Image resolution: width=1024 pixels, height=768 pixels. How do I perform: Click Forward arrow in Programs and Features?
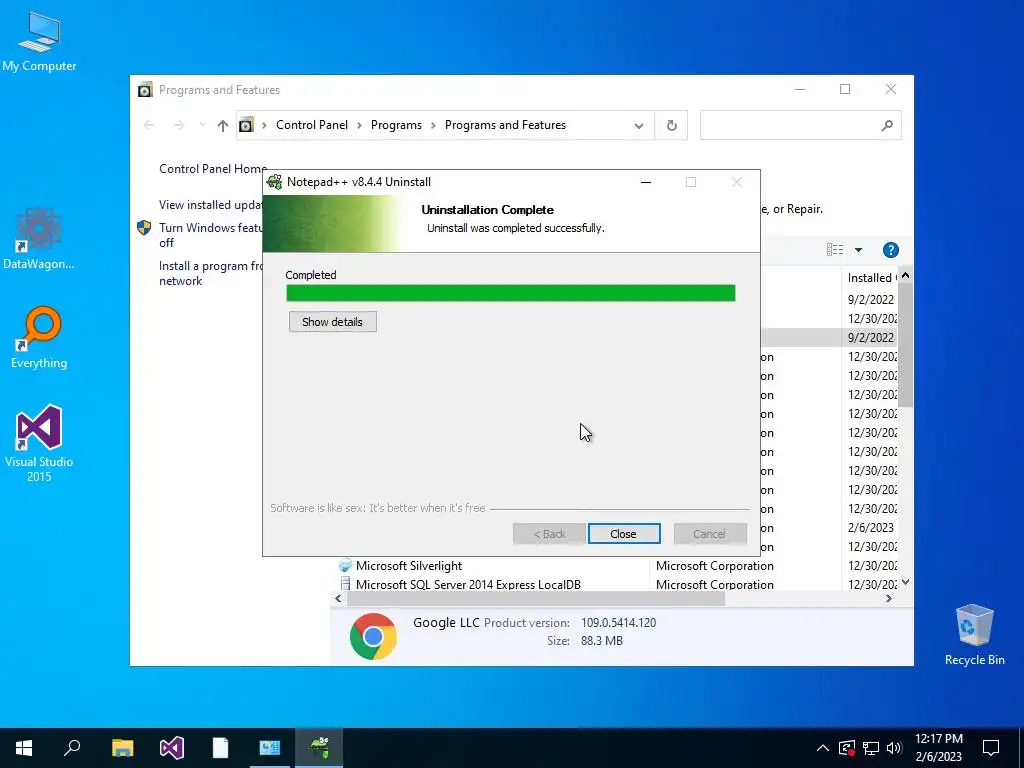point(178,125)
